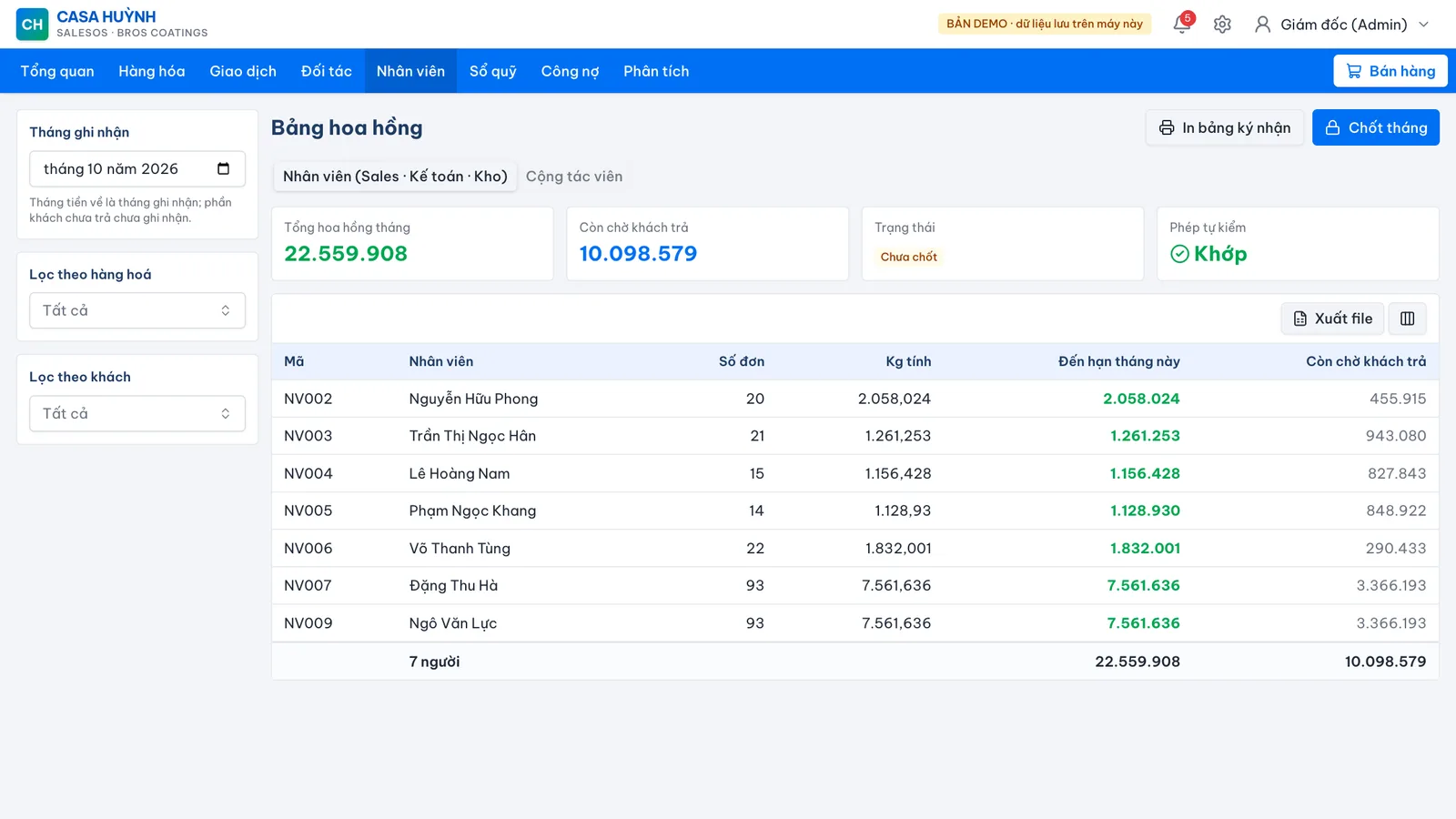
Task: Click the Ngô Văn Lực name
Action: (x=452, y=623)
